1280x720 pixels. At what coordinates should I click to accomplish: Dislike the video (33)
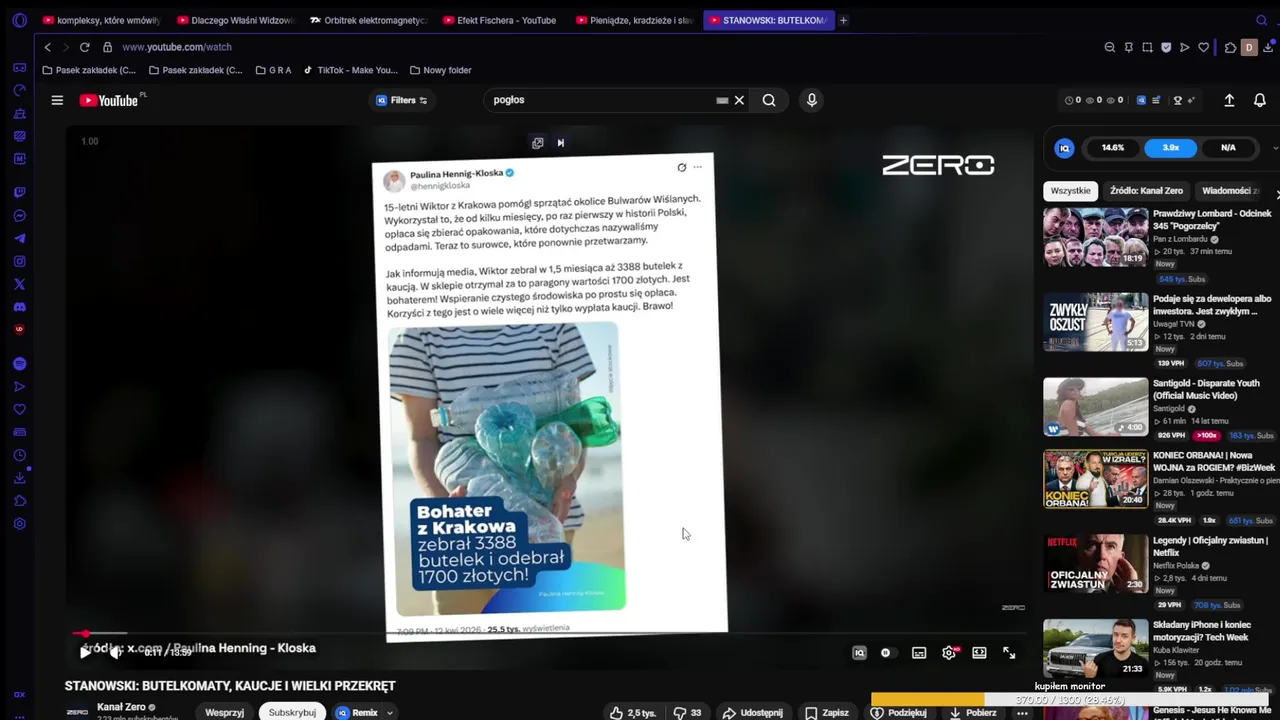(687, 713)
